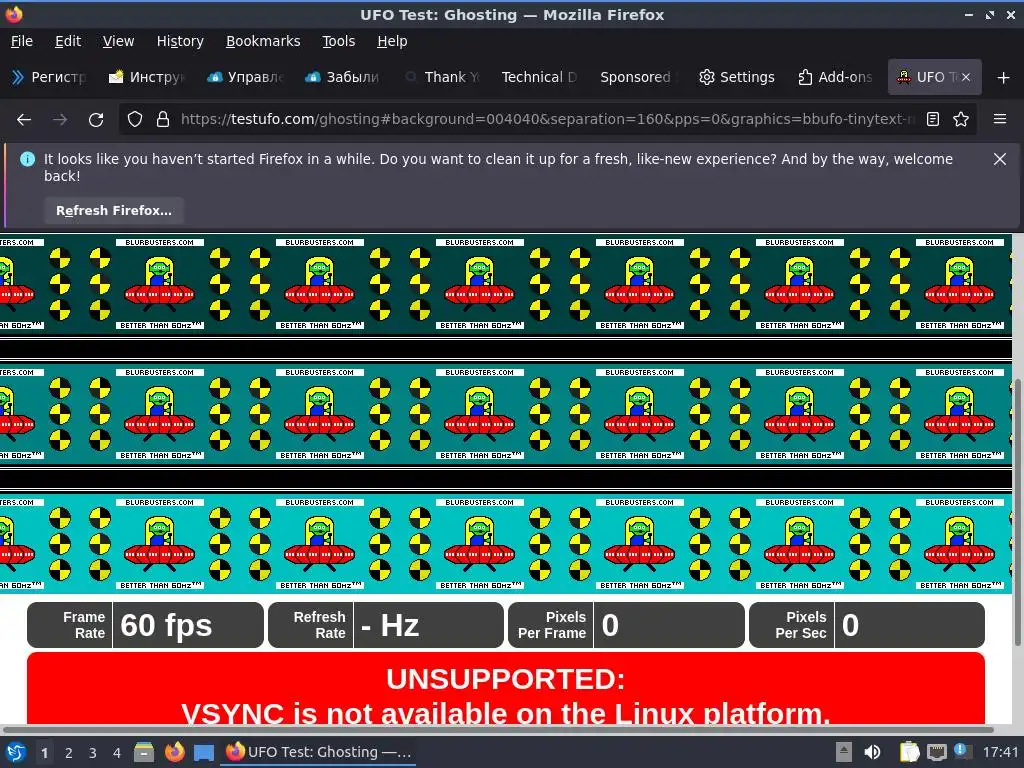Open the clipboard manager tray icon

click(909, 752)
